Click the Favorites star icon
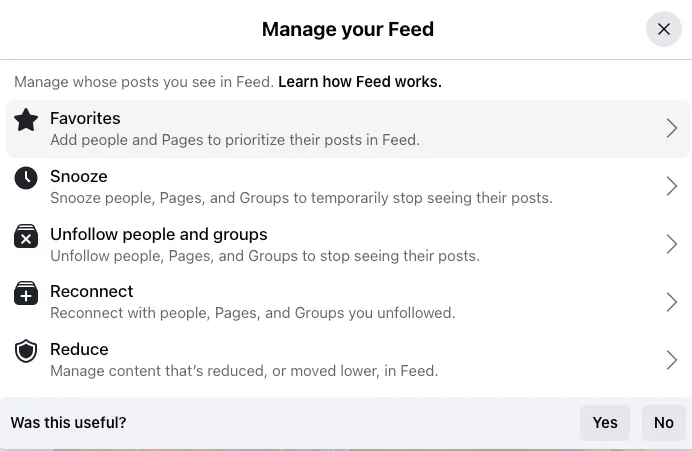 pyautogui.click(x=26, y=120)
